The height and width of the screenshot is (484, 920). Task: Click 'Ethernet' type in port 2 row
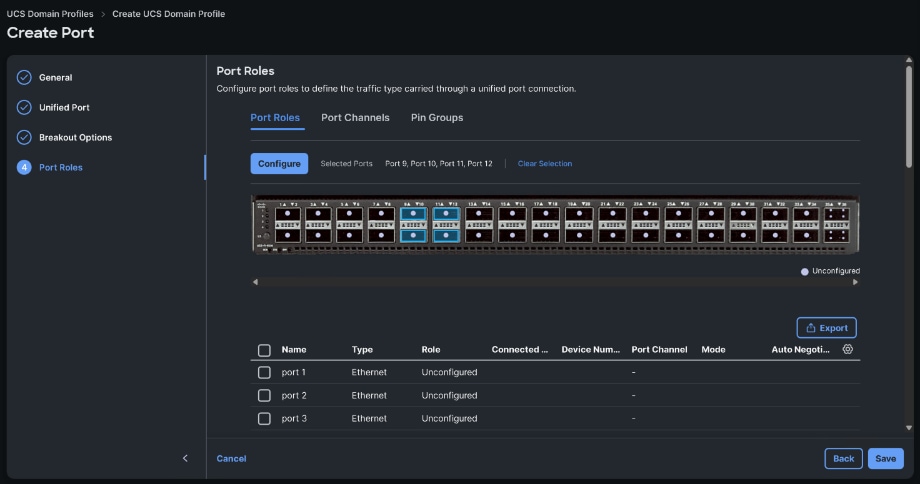(x=369, y=395)
